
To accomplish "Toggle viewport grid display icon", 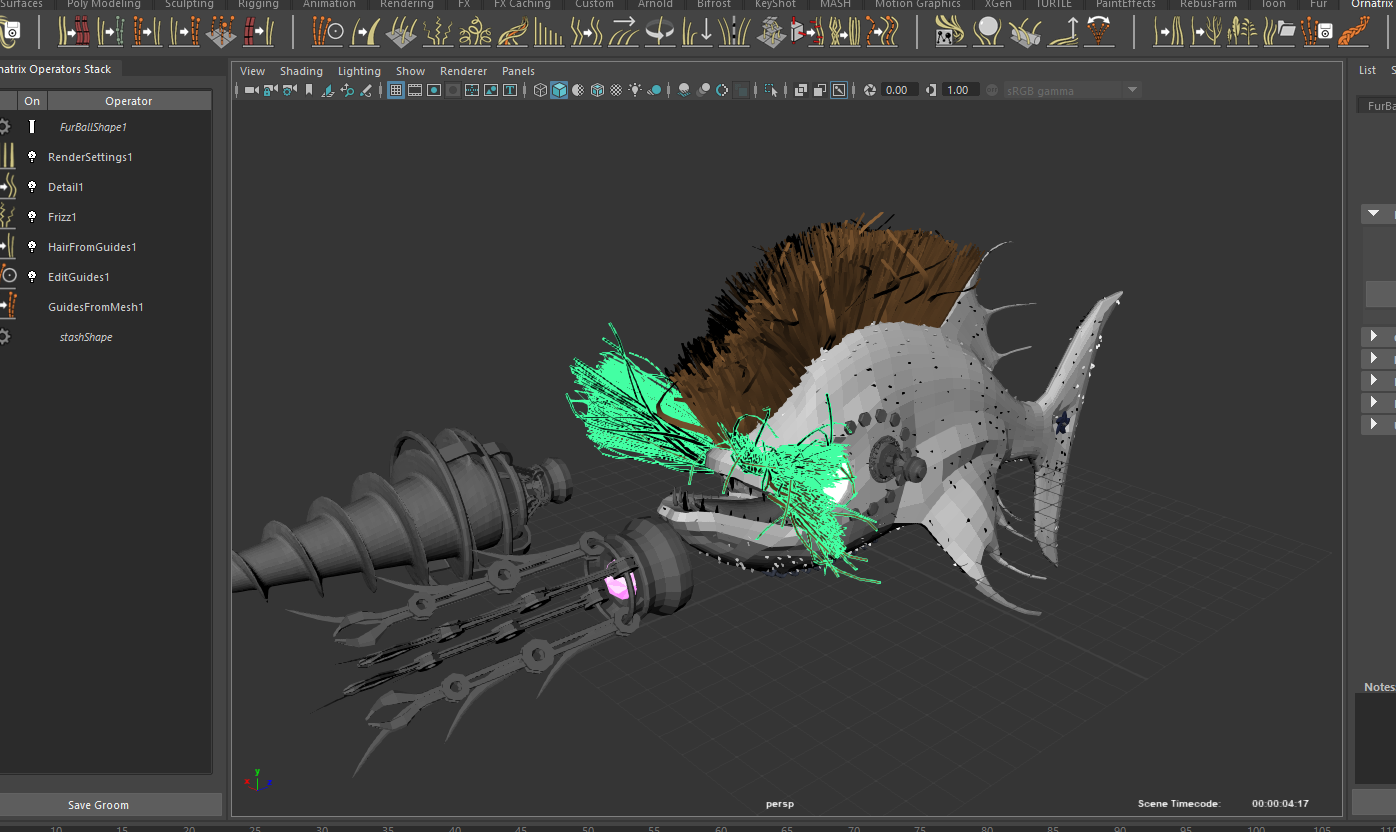I will 396,90.
